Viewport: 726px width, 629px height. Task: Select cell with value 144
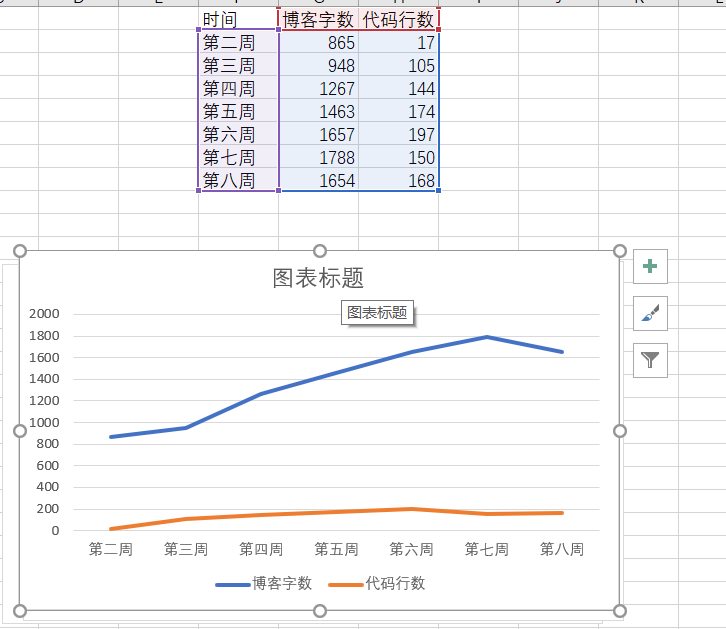pyautogui.click(x=399, y=88)
